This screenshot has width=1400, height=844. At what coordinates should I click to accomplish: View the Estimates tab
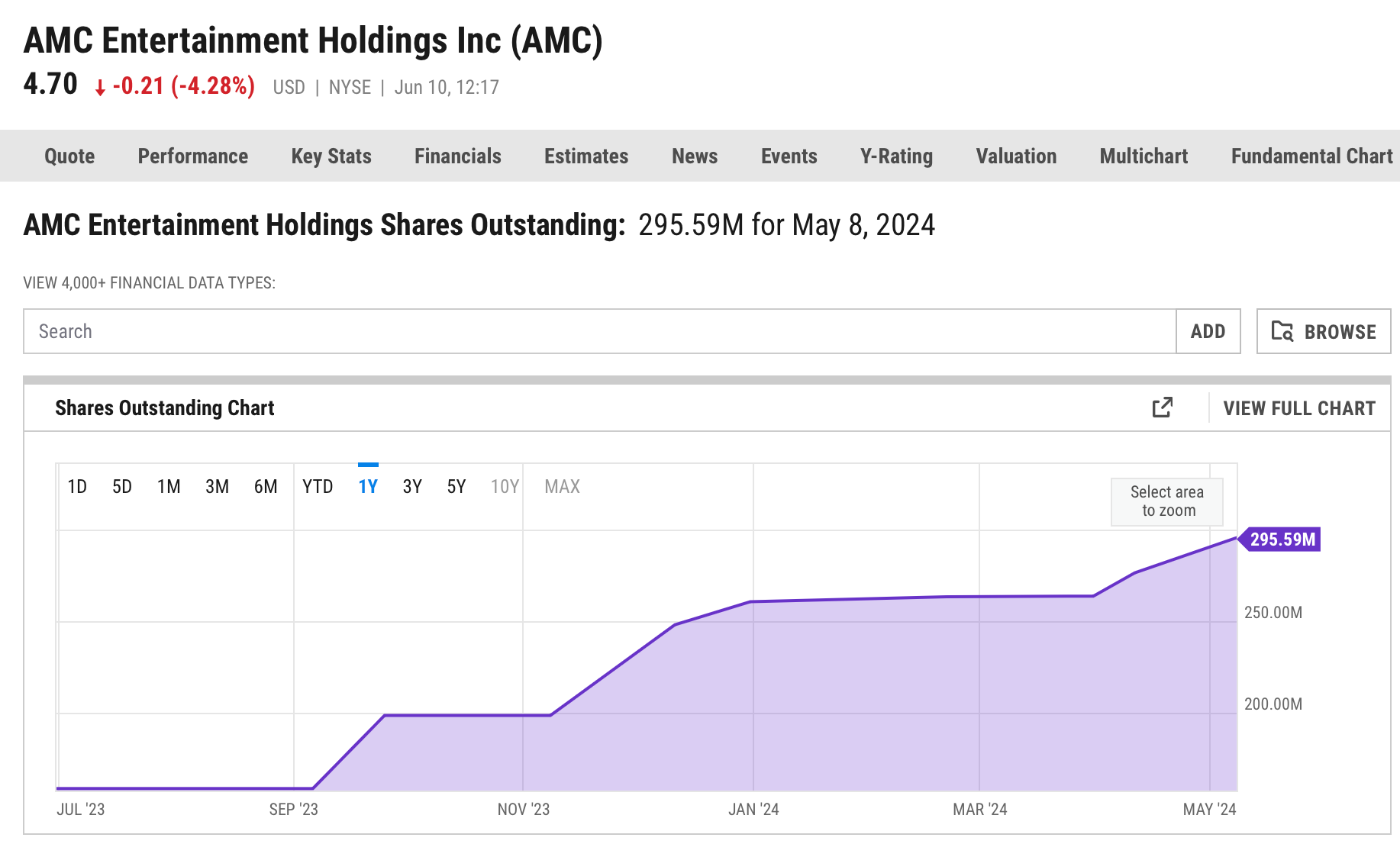tap(585, 156)
